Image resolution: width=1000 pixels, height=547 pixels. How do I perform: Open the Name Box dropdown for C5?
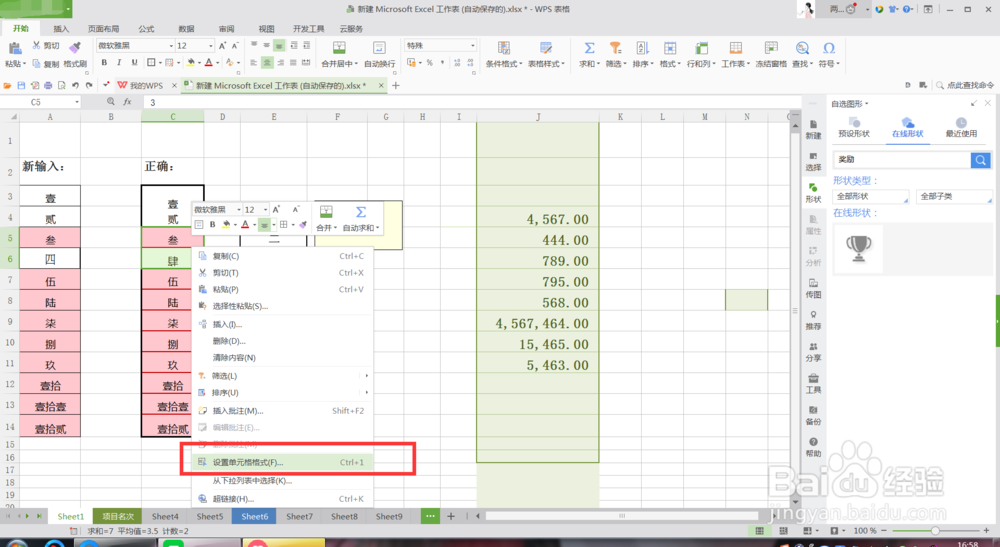coord(77,102)
